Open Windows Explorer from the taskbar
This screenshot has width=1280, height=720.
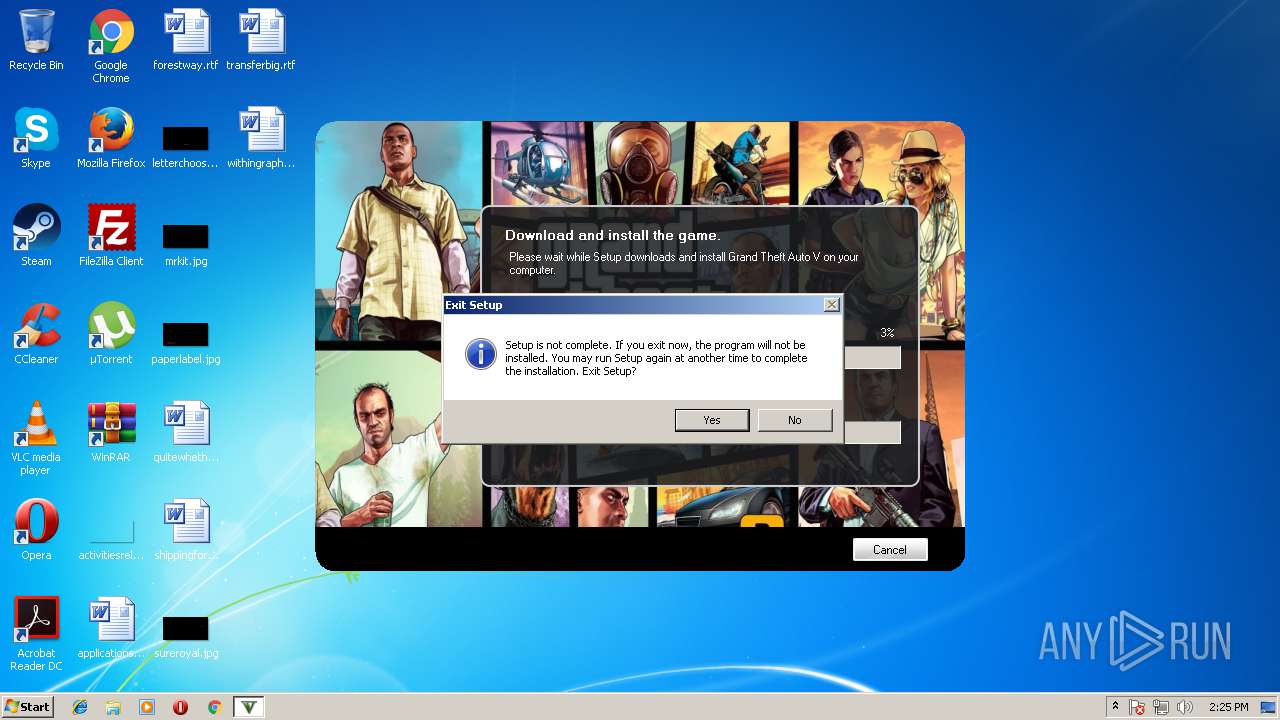pos(113,707)
